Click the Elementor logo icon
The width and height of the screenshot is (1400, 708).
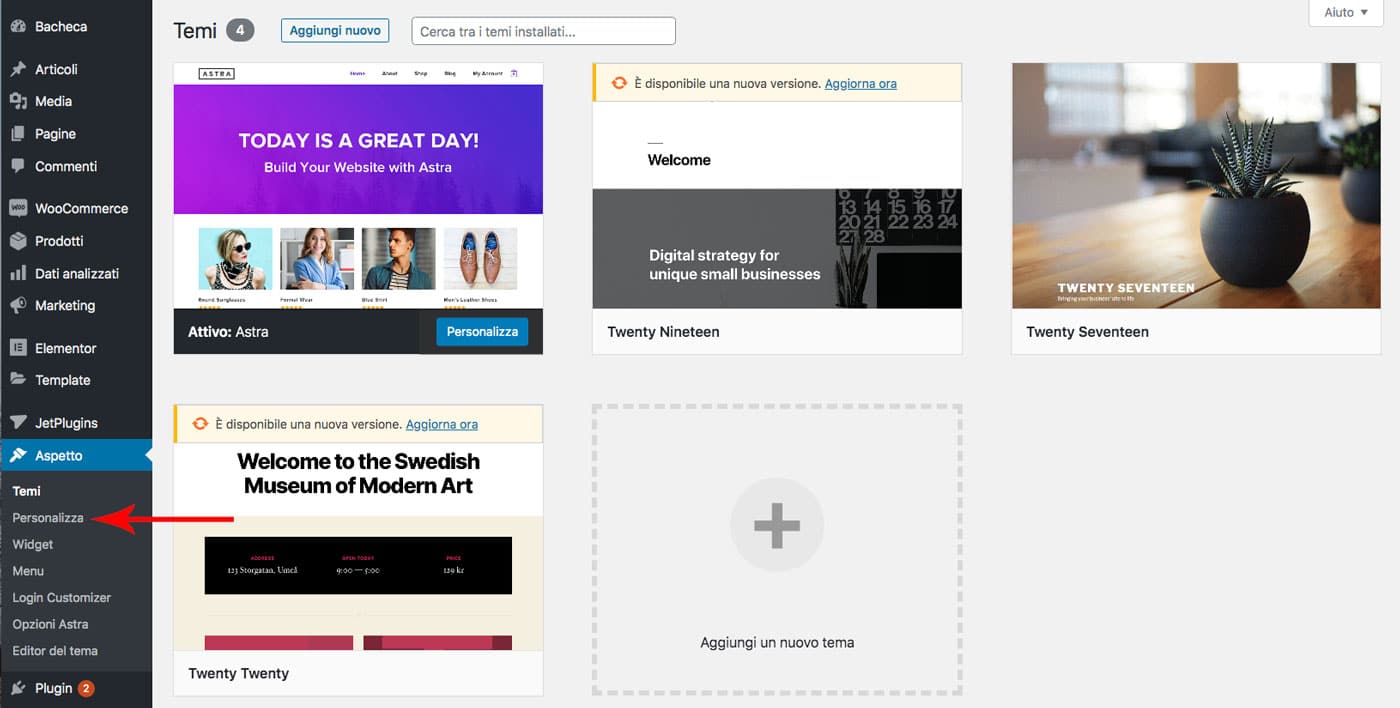[18, 348]
